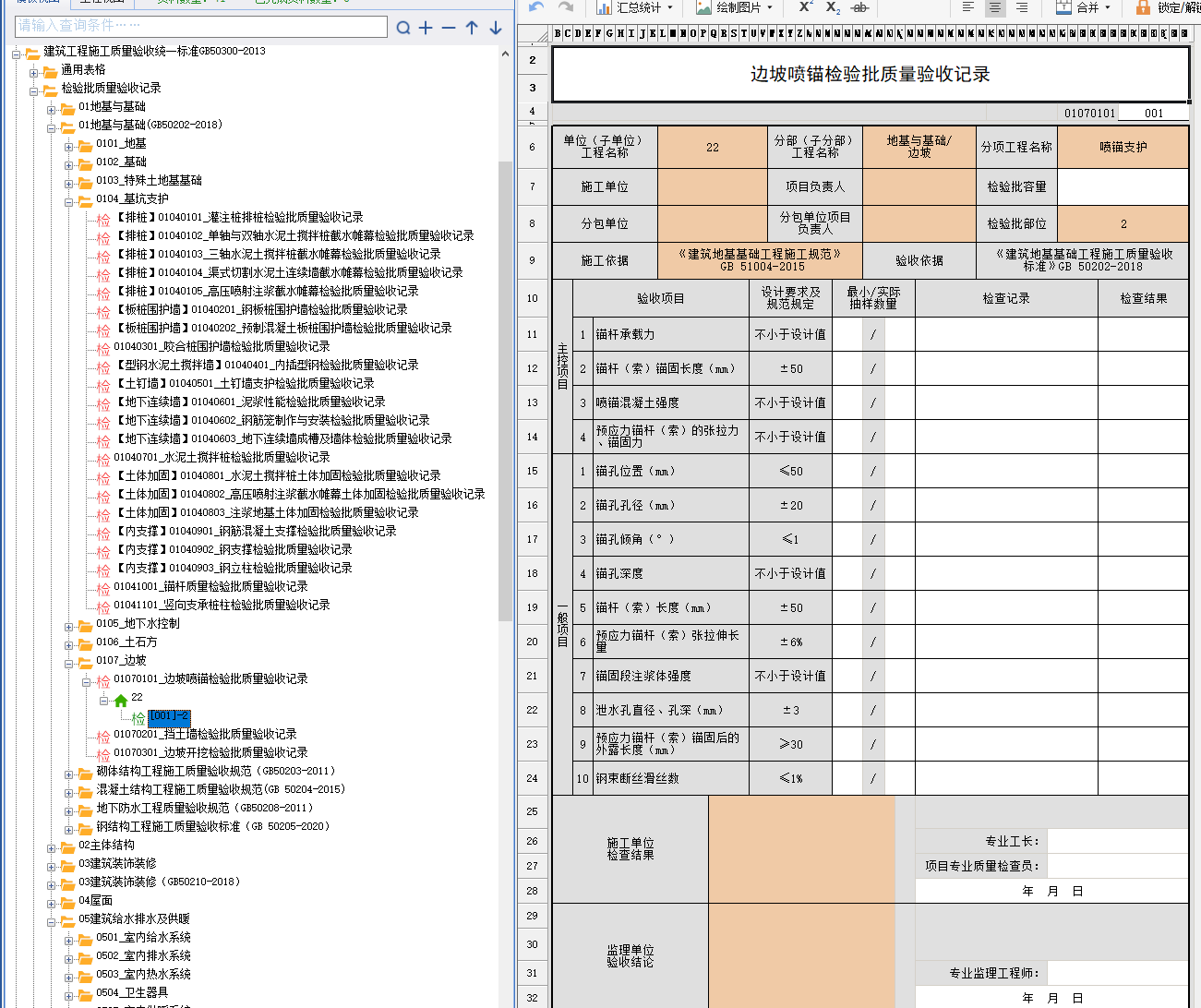Toggle strikethrough ab formatting
The width and height of the screenshot is (1201, 1008).
tap(859, 6)
